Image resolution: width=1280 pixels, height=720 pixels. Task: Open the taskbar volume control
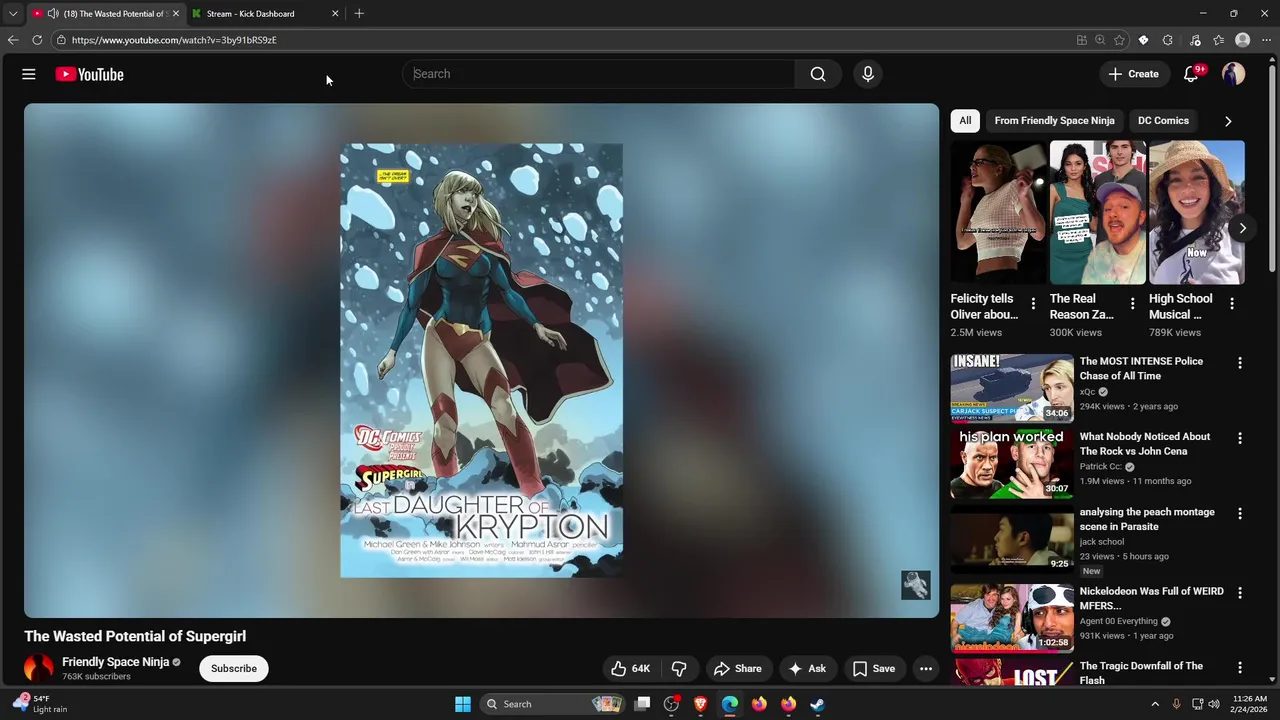pyautogui.click(x=1216, y=704)
